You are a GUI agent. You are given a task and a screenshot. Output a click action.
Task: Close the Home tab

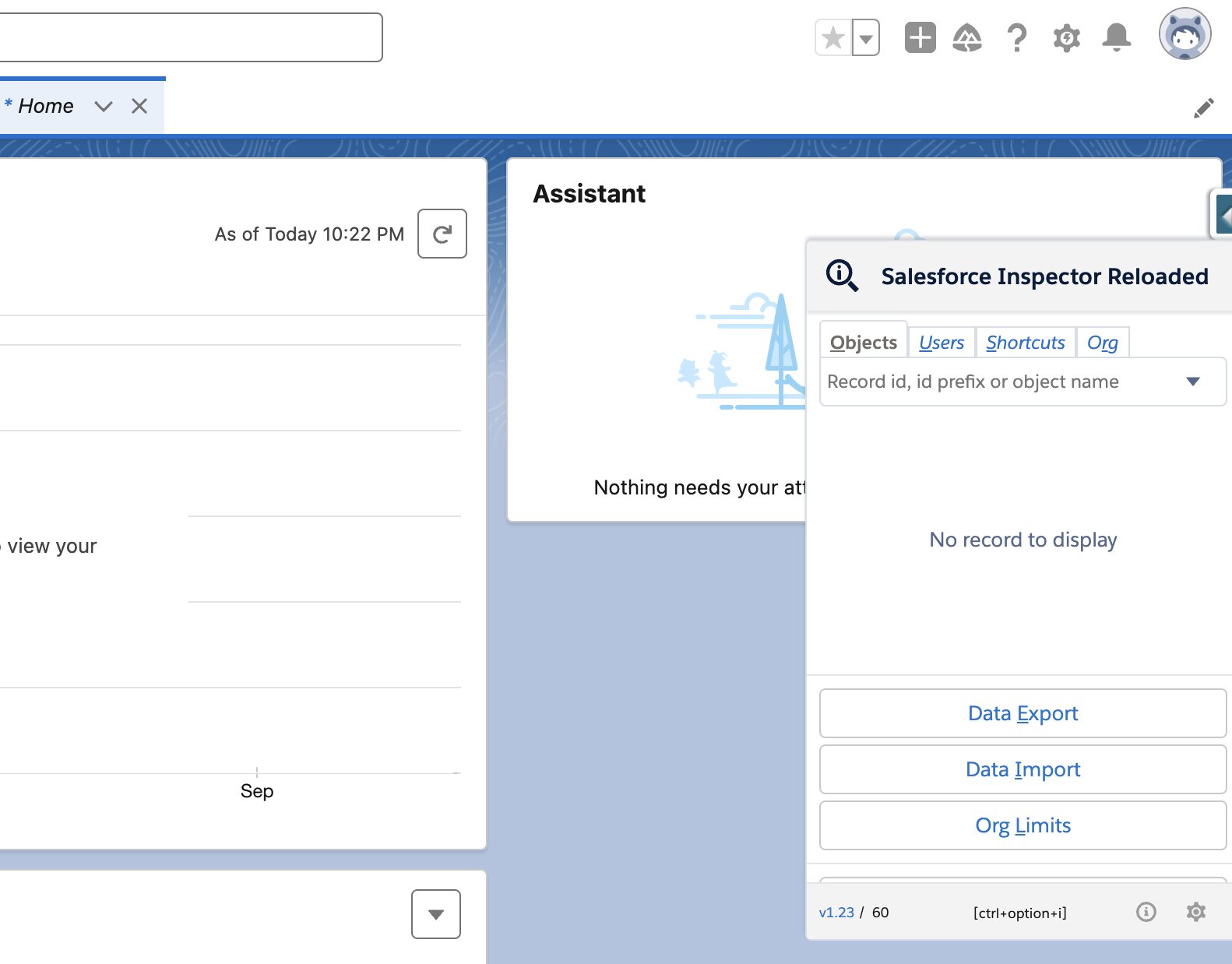pos(139,106)
